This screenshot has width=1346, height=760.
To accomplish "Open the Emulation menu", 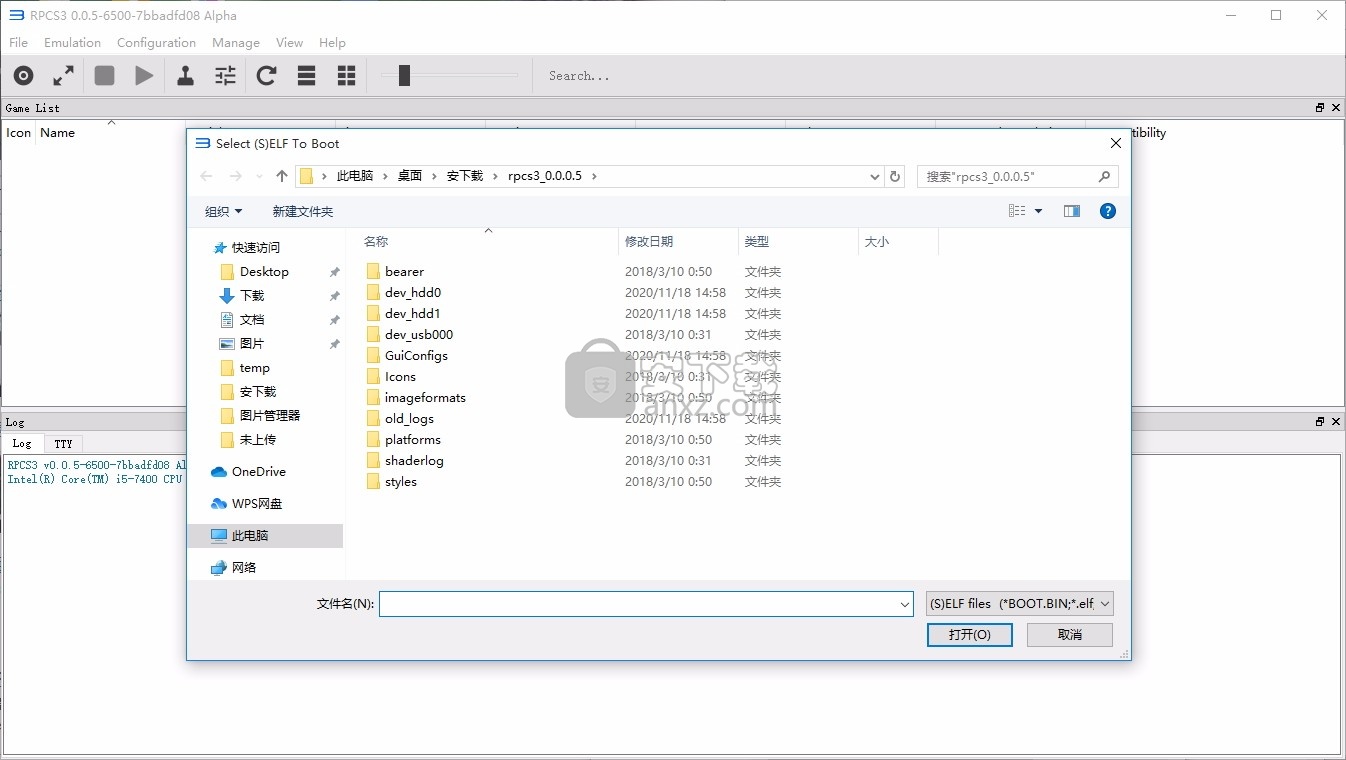I will coord(72,42).
